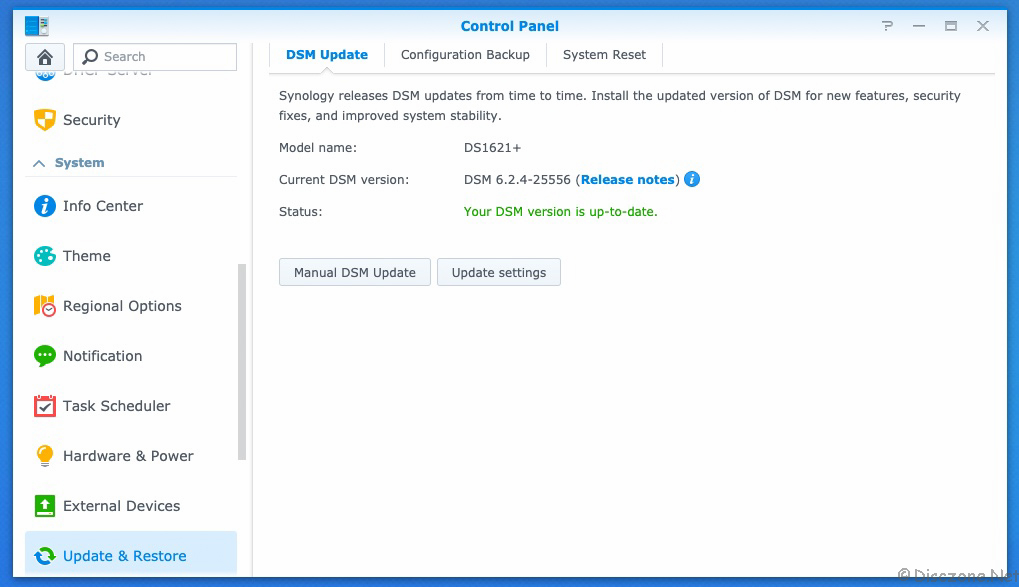Click the Control Panel window title

click(x=510, y=26)
